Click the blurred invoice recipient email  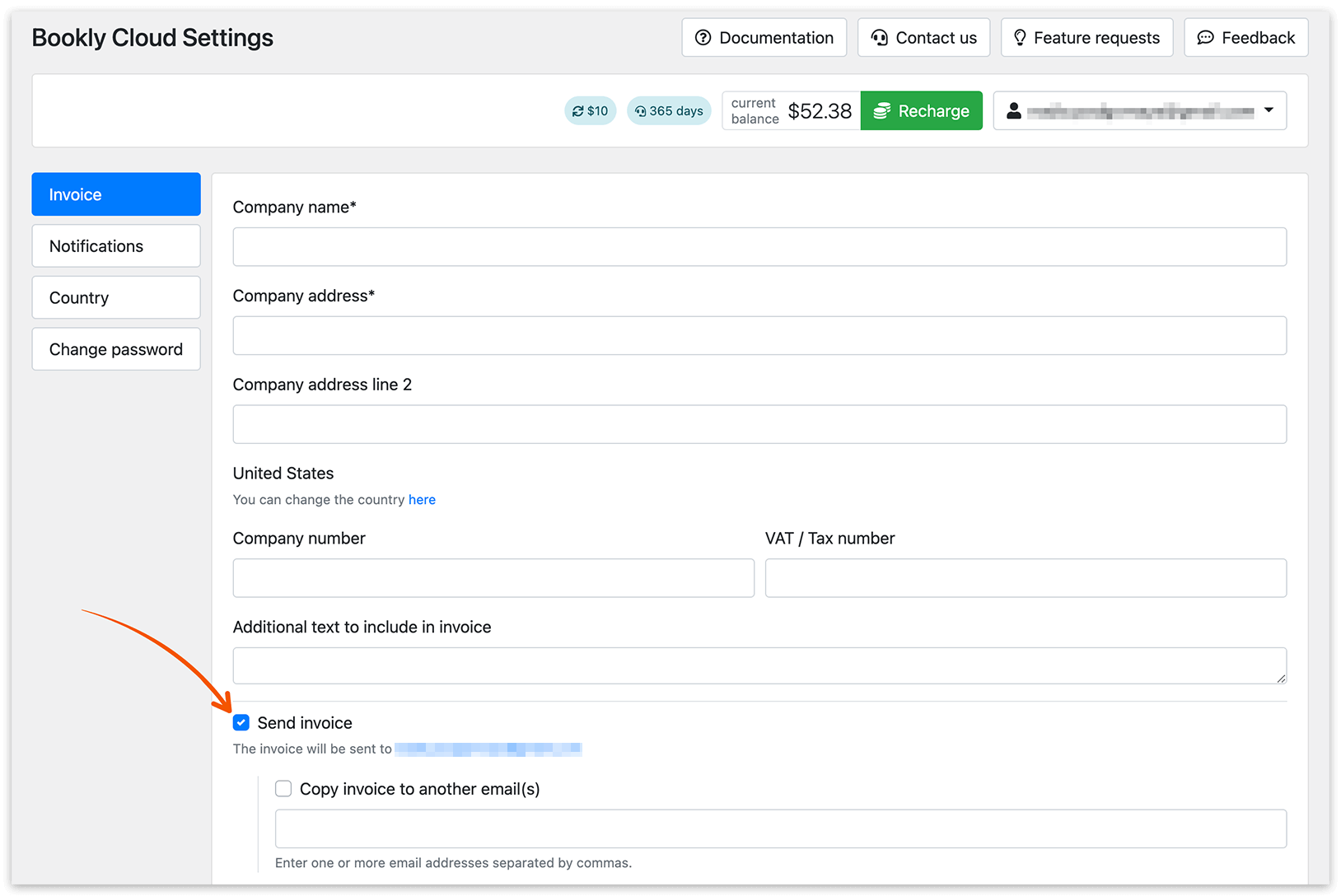[488, 749]
